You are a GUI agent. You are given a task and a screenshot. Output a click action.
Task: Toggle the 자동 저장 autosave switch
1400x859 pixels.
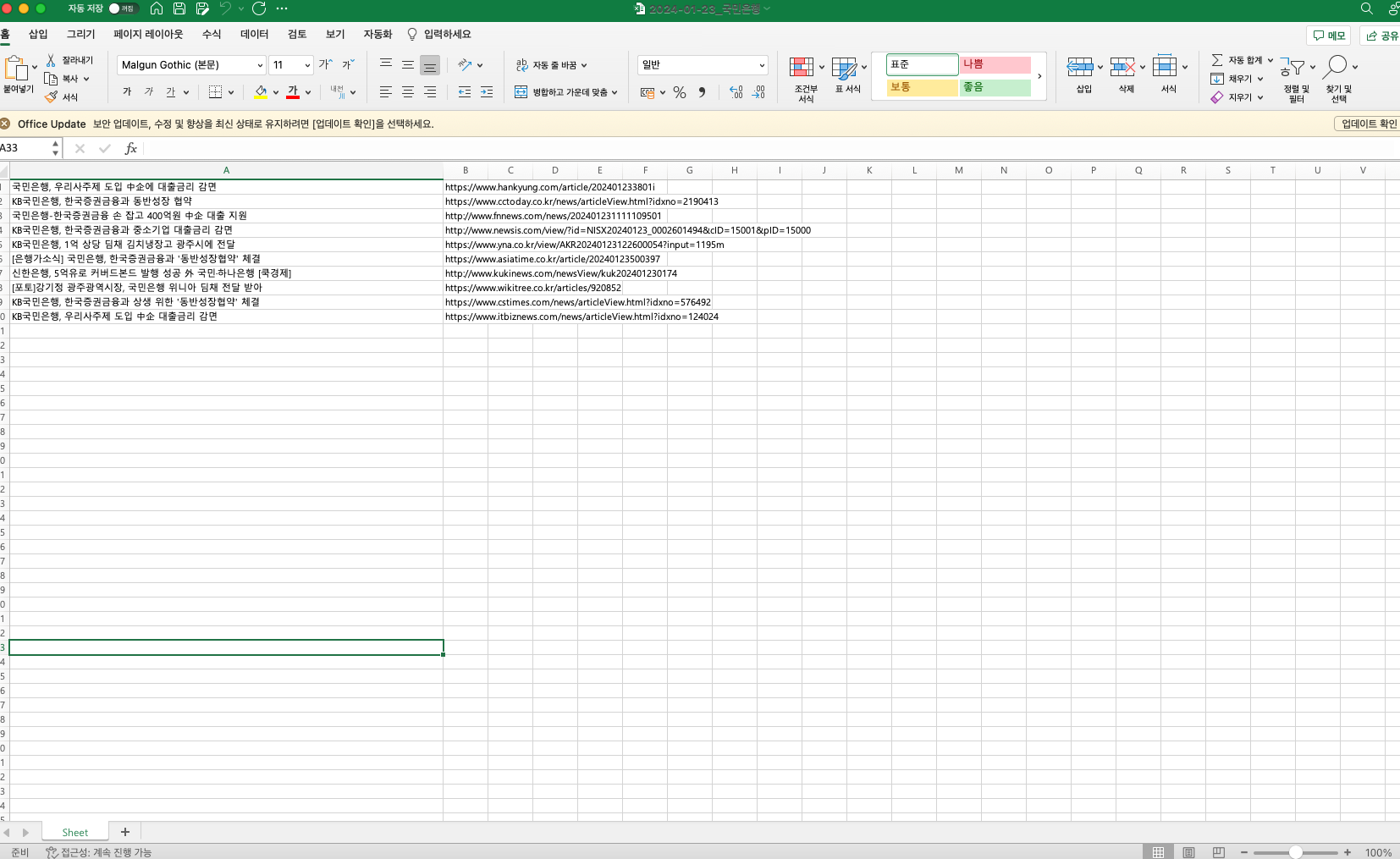pyautogui.click(x=124, y=8)
